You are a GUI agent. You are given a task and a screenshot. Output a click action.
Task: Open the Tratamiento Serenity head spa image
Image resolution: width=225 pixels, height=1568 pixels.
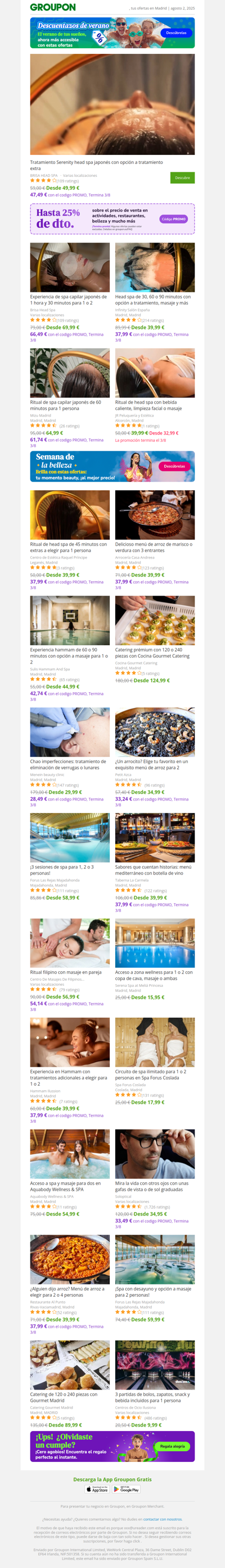point(112,104)
